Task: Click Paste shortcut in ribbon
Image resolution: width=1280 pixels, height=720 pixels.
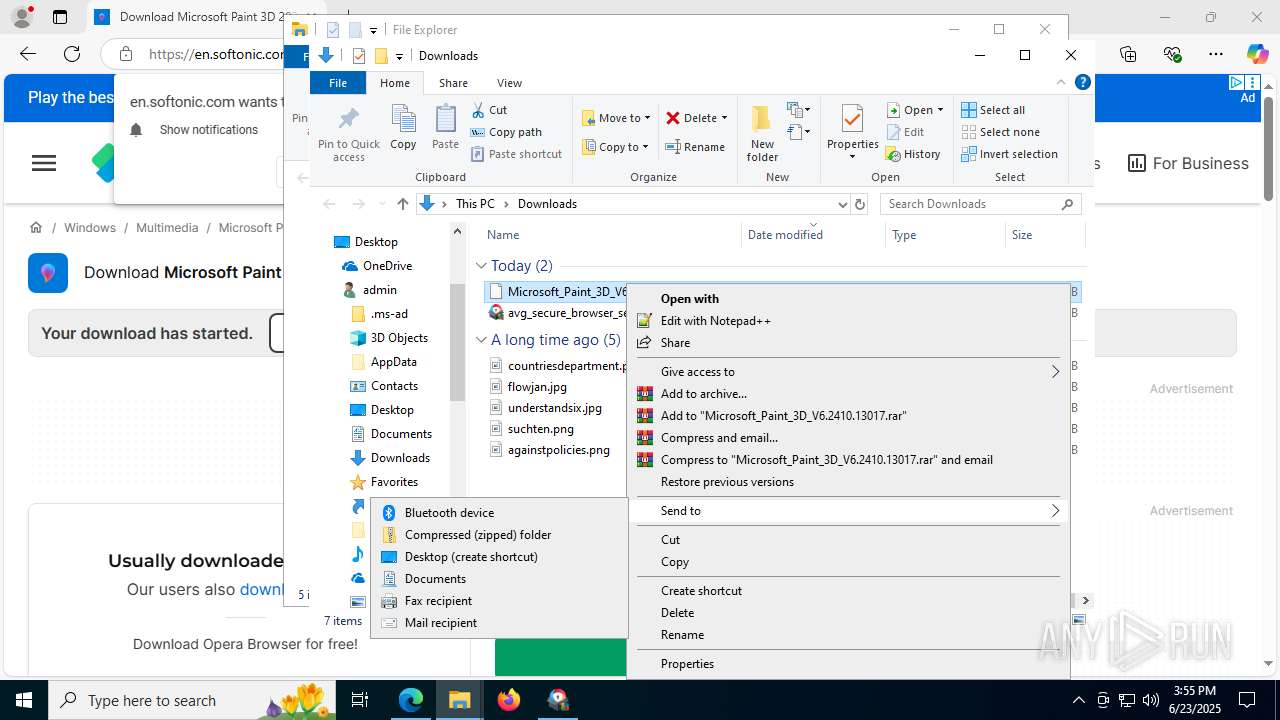Action: pyautogui.click(x=516, y=154)
